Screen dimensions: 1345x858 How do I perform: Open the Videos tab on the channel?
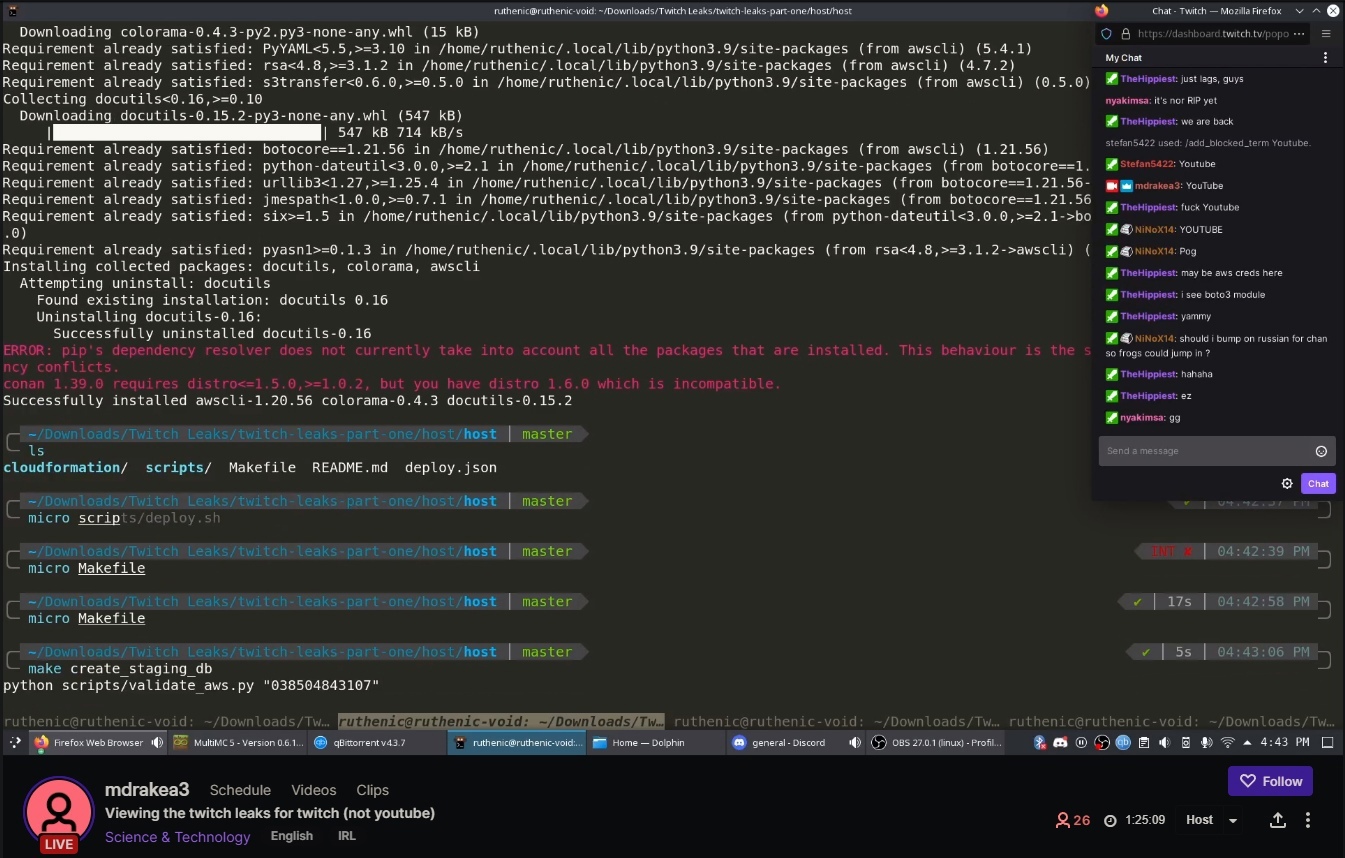pyautogui.click(x=313, y=790)
